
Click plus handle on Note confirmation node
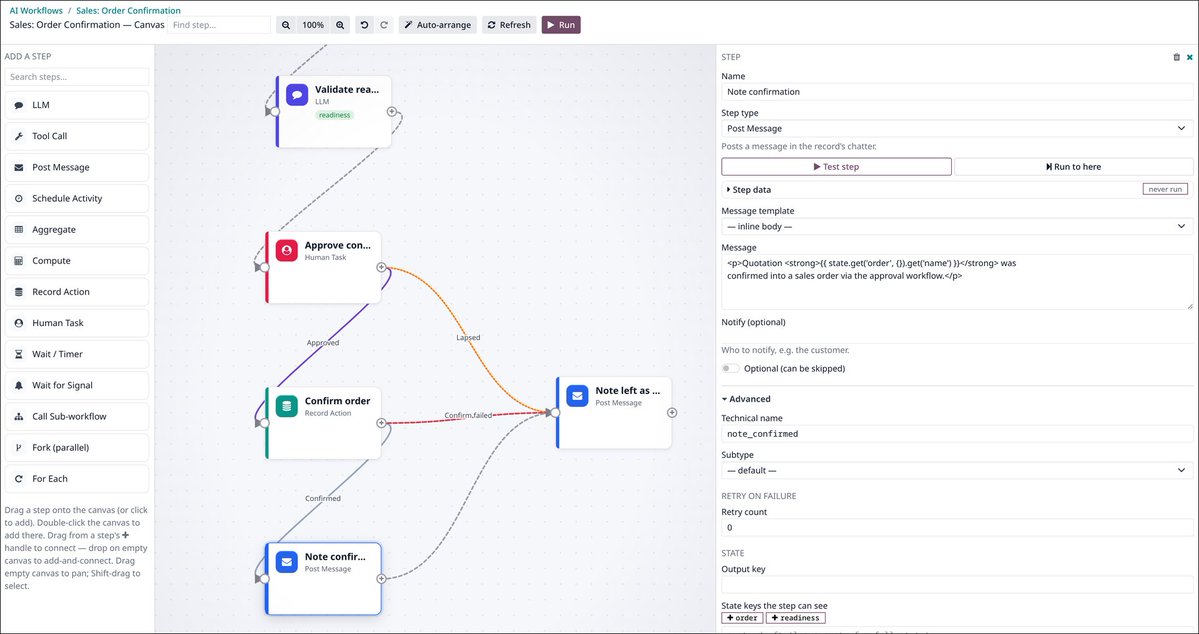[382, 579]
